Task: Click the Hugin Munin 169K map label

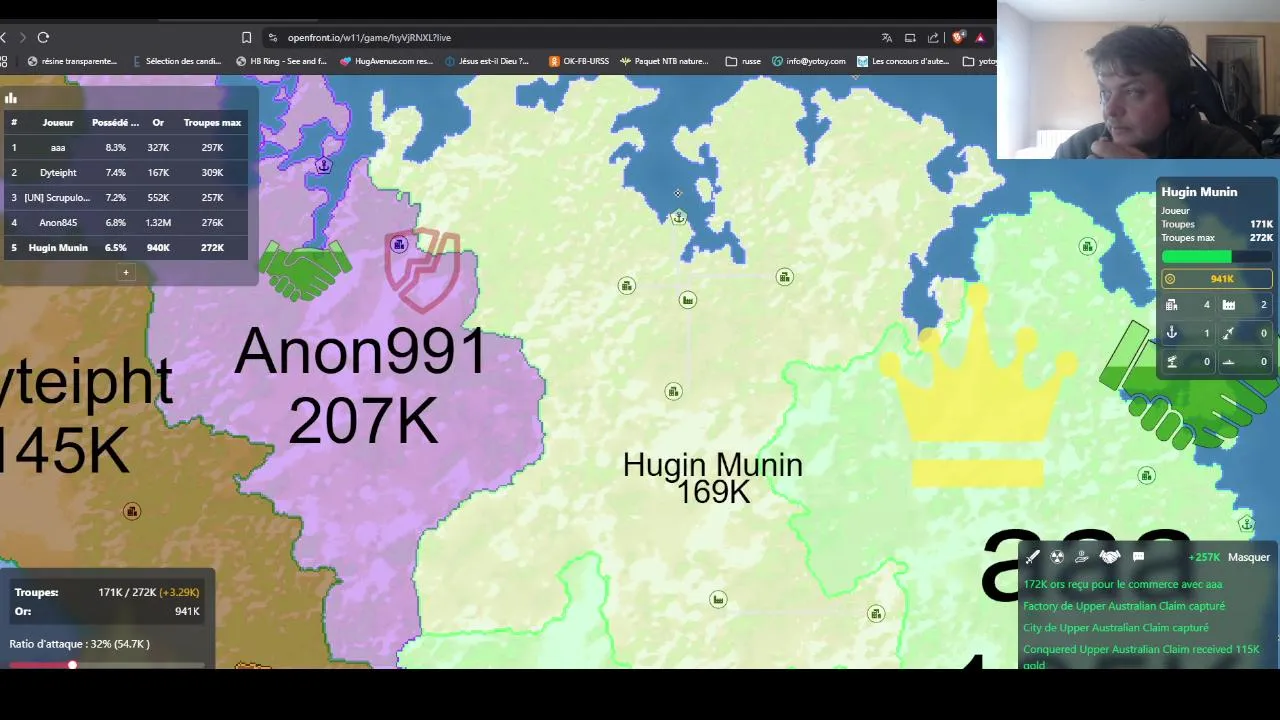Action: [x=713, y=478]
